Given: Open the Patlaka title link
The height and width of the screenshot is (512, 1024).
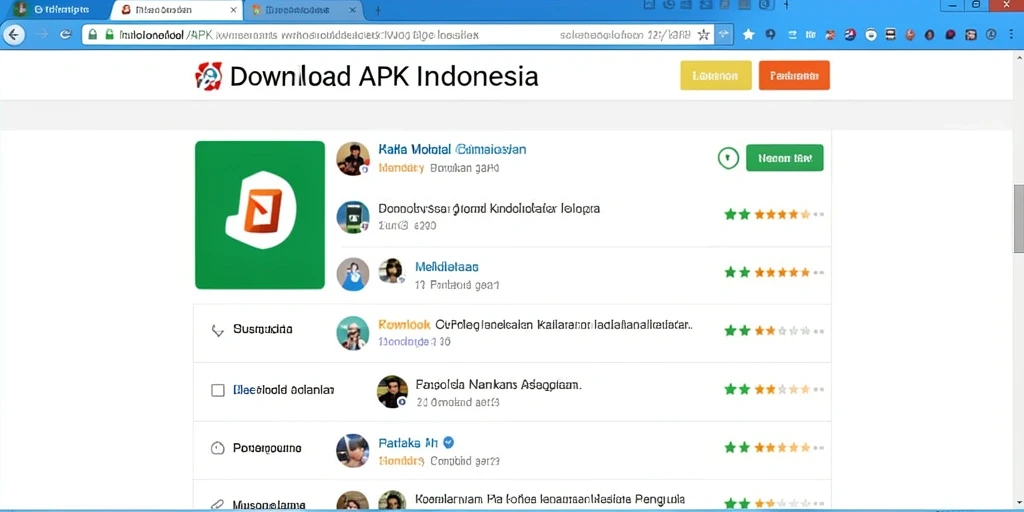Looking at the screenshot, I should (x=408, y=443).
